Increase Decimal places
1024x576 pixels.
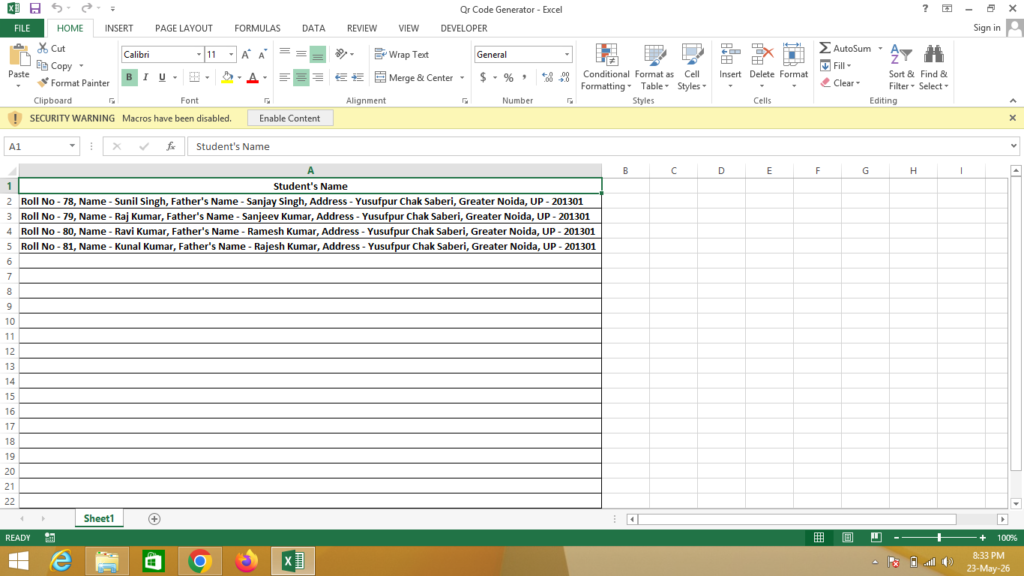pos(547,77)
